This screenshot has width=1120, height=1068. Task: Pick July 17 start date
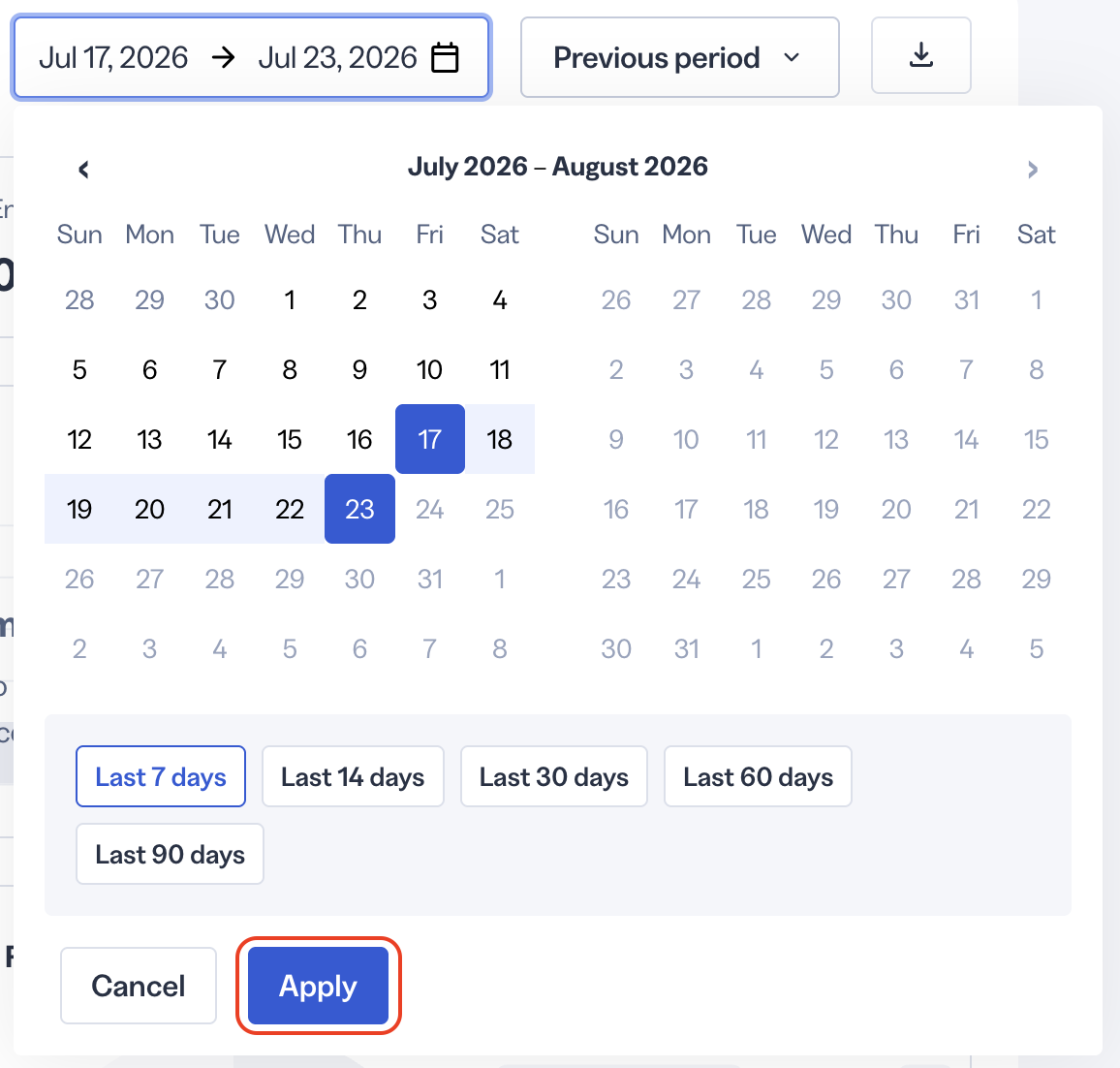(x=430, y=439)
